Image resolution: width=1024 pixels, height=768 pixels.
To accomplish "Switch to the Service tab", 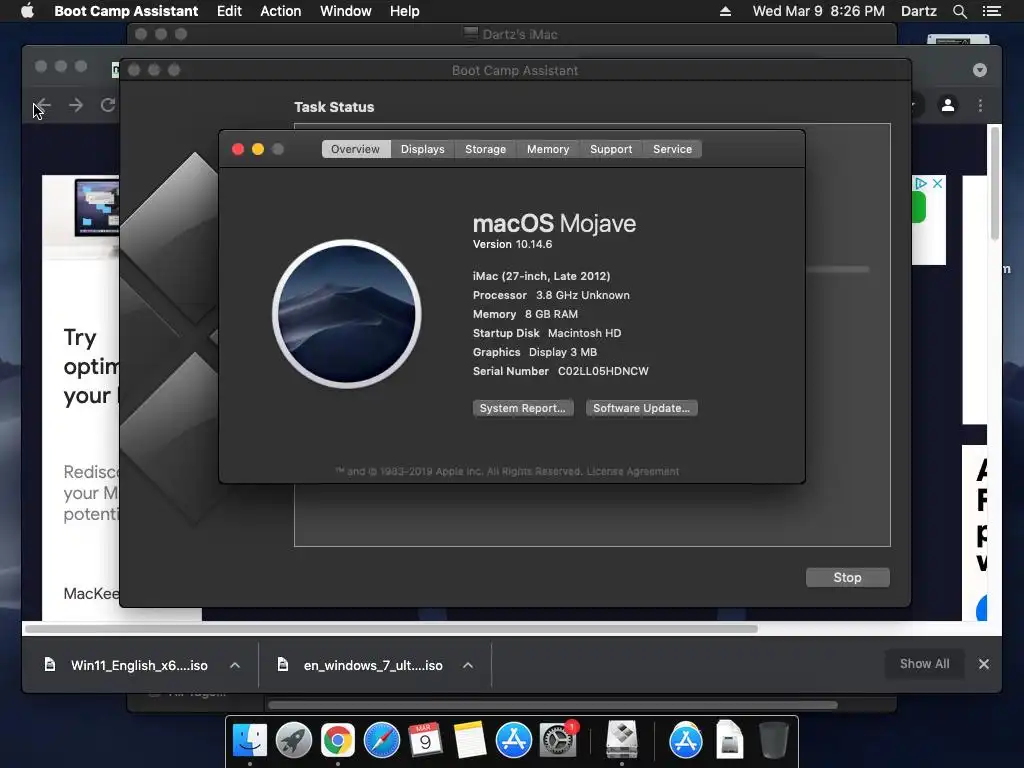I will pos(672,149).
